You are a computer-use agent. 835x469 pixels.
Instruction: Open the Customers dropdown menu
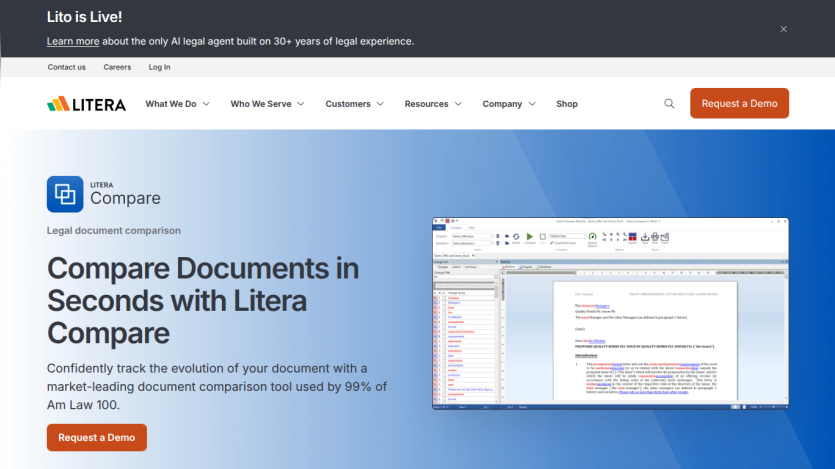(x=355, y=104)
